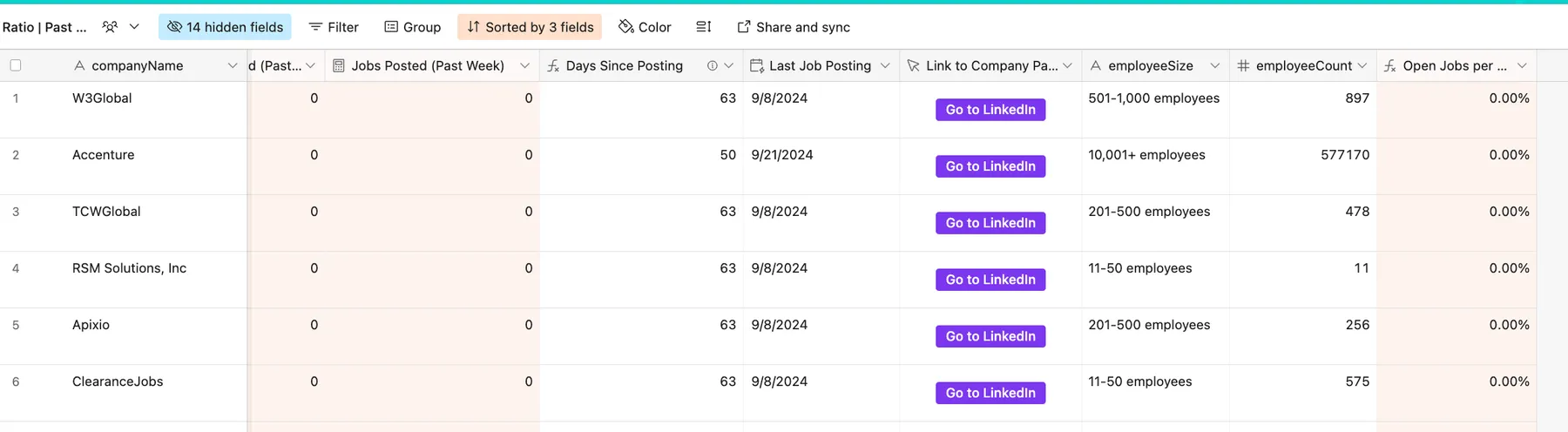The height and width of the screenshot is (432, 1568).
Task: Open Share and sync
Action: (x=794, y=27)
